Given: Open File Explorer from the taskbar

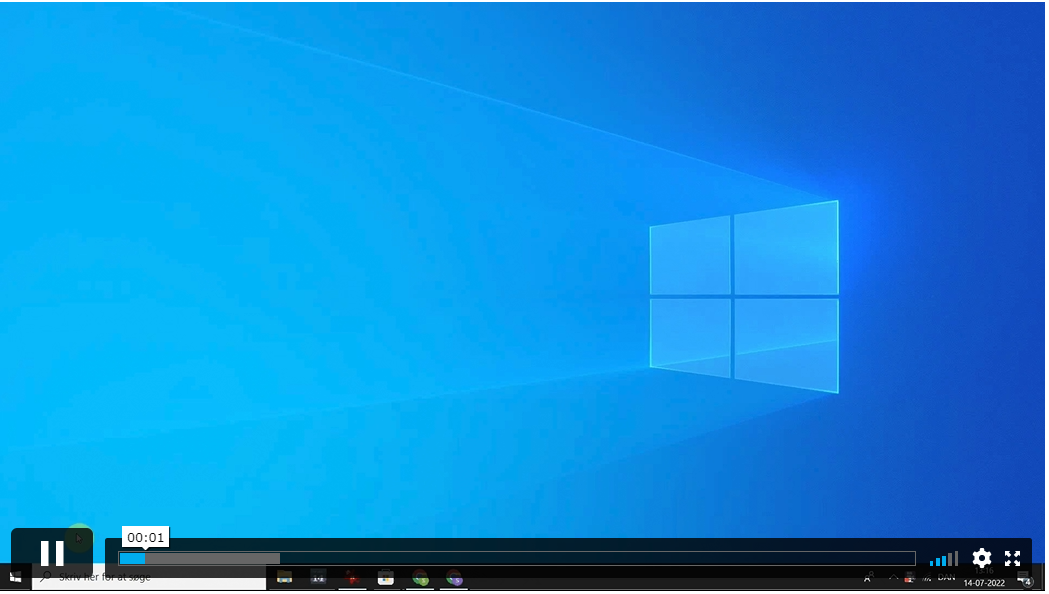Looking at the screenshot, I should [x=284, y=577].
